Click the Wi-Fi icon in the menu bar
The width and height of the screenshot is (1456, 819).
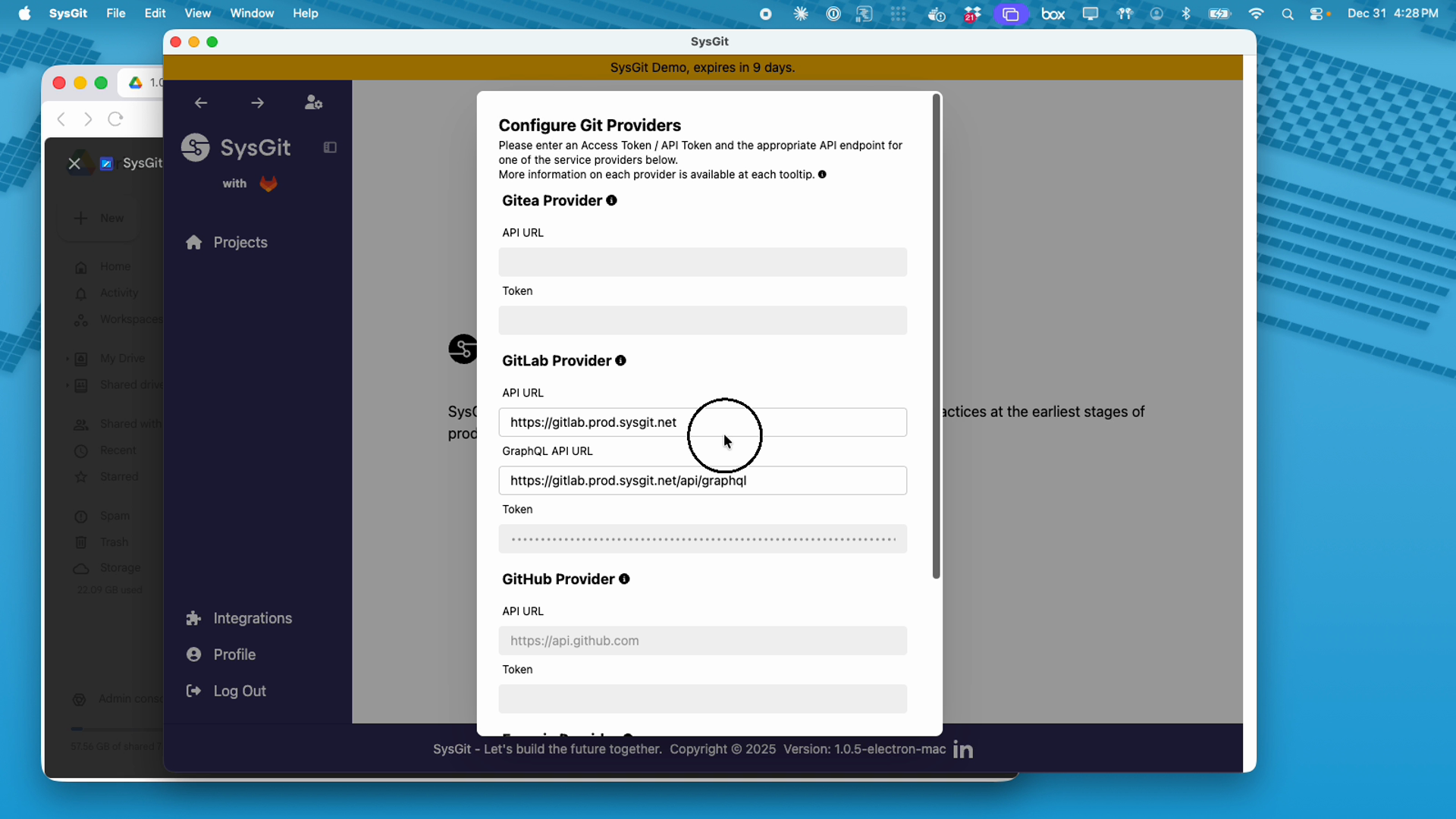pyautogui.click(x=1255, y=13)
